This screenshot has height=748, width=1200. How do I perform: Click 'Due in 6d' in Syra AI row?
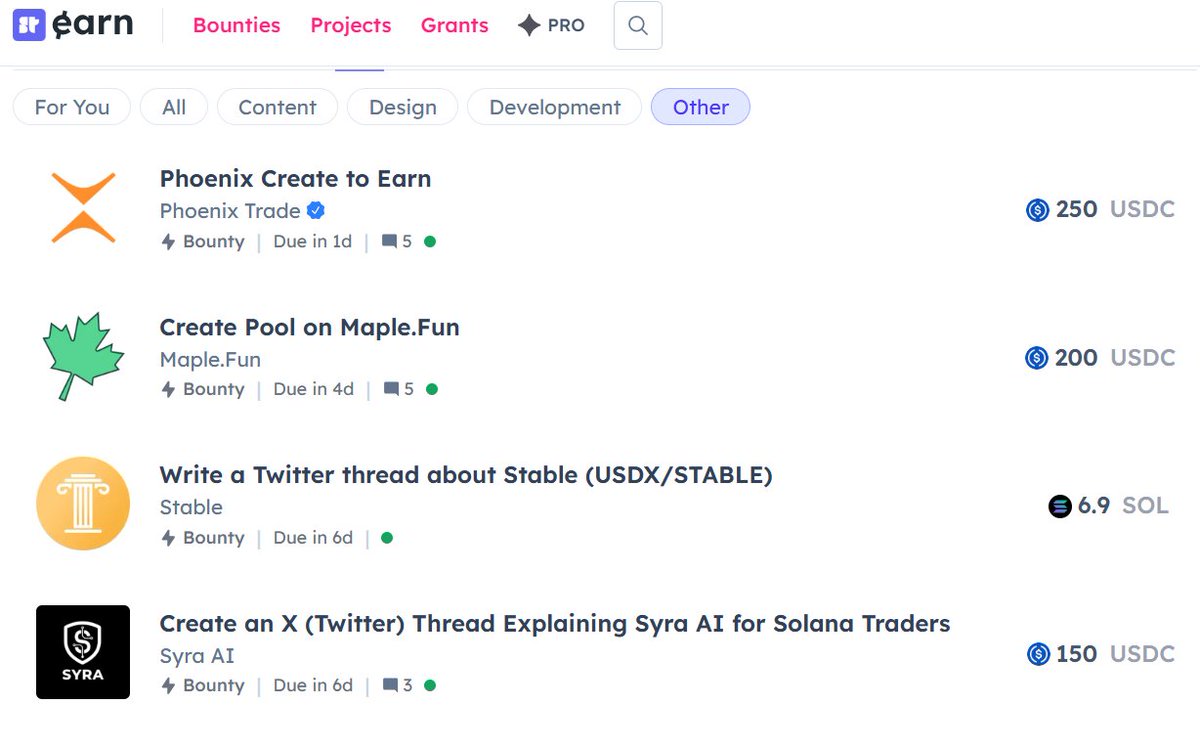click(x=314, y=686)
